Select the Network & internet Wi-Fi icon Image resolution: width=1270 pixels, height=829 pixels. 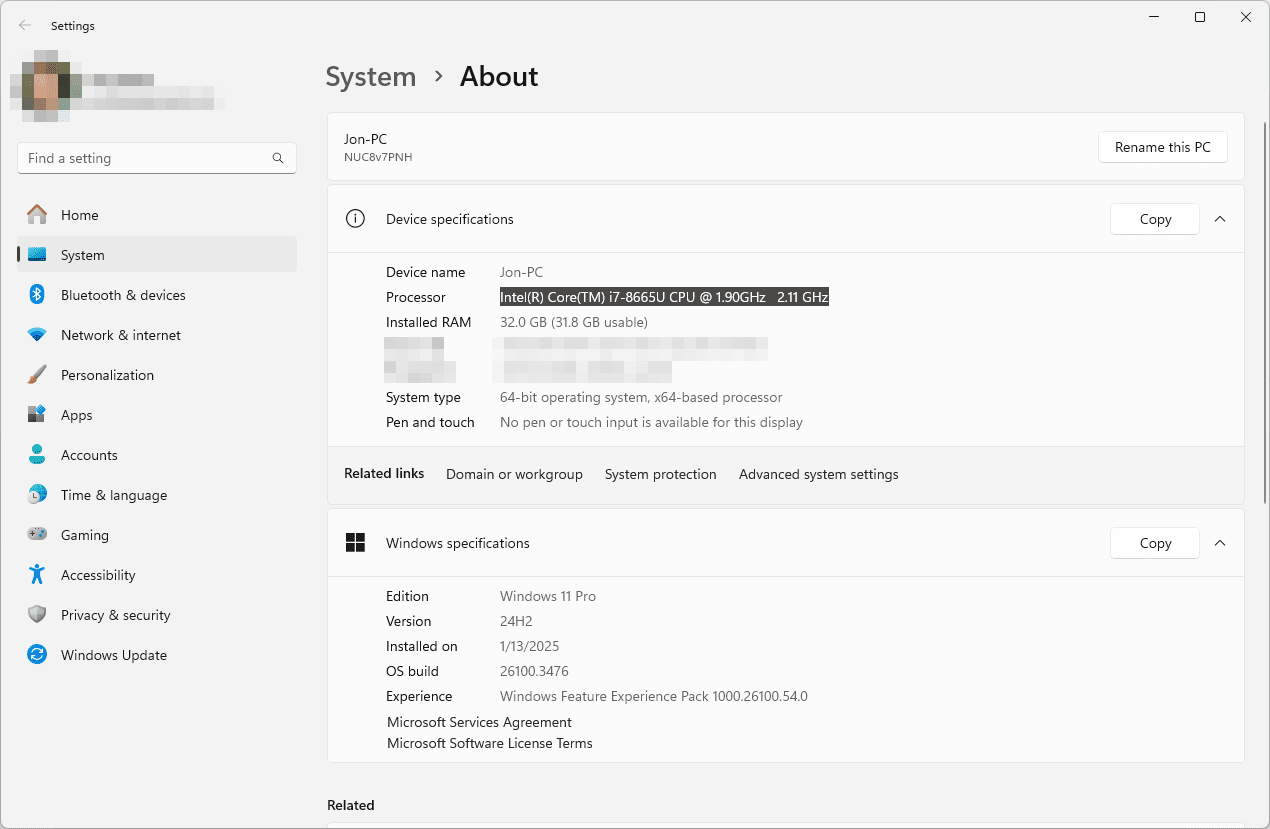37,335
